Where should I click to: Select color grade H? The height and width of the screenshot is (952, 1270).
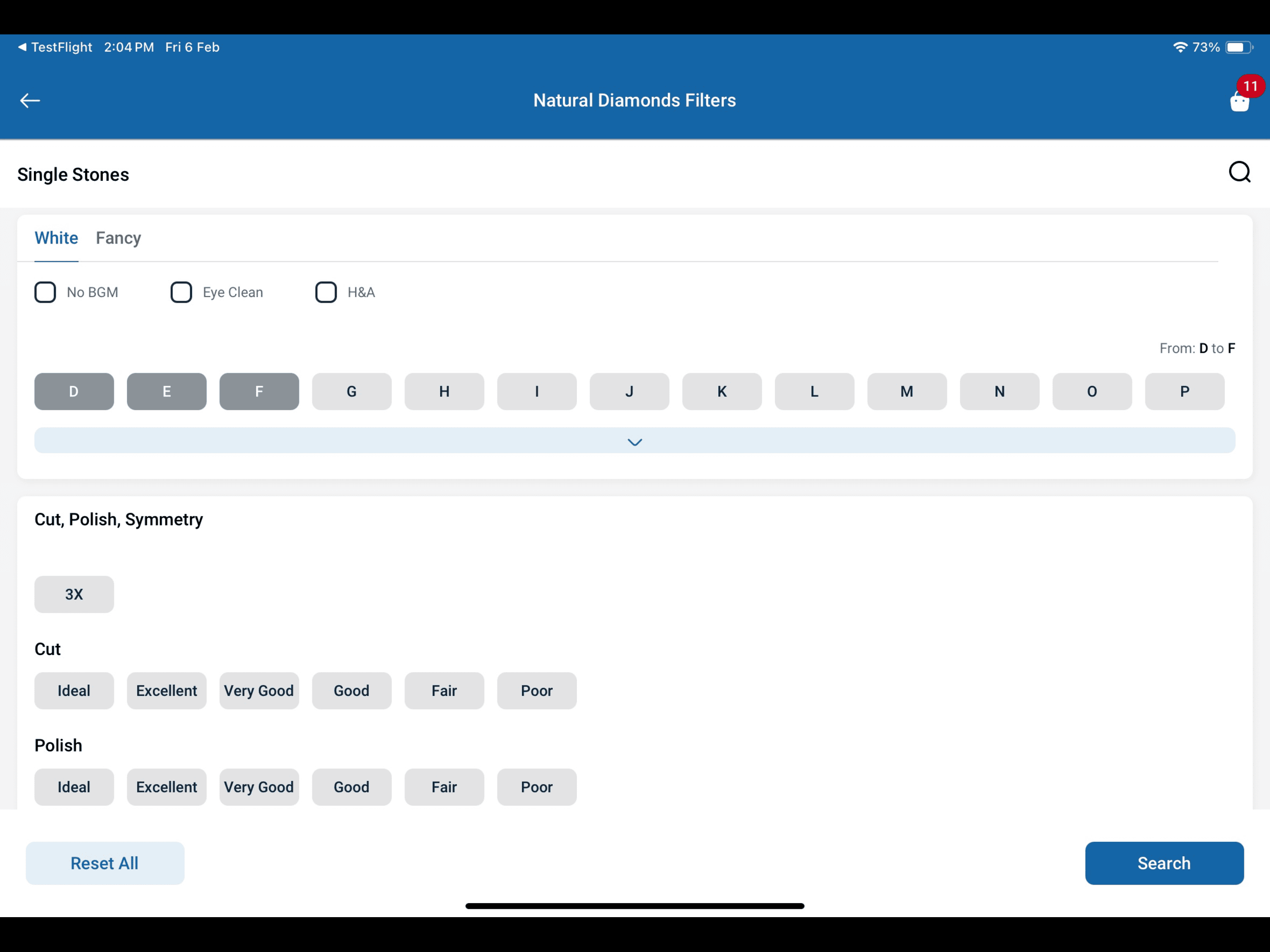point(444,391)
